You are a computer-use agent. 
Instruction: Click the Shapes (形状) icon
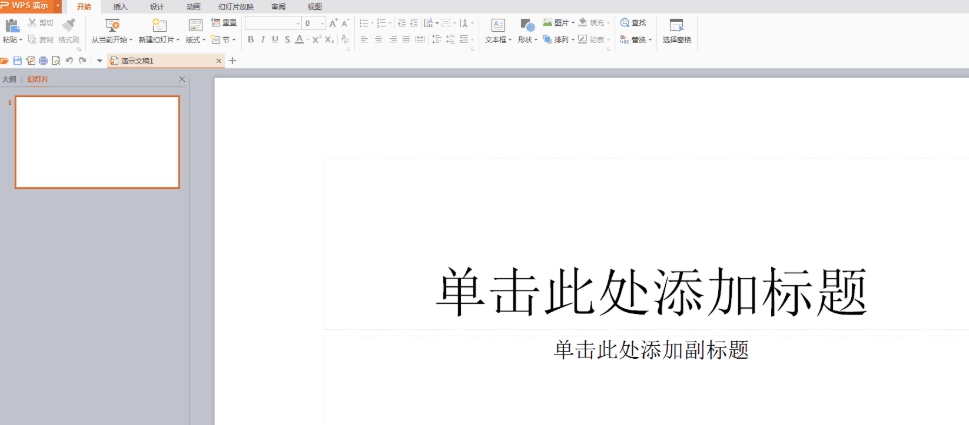click(527, 25)
